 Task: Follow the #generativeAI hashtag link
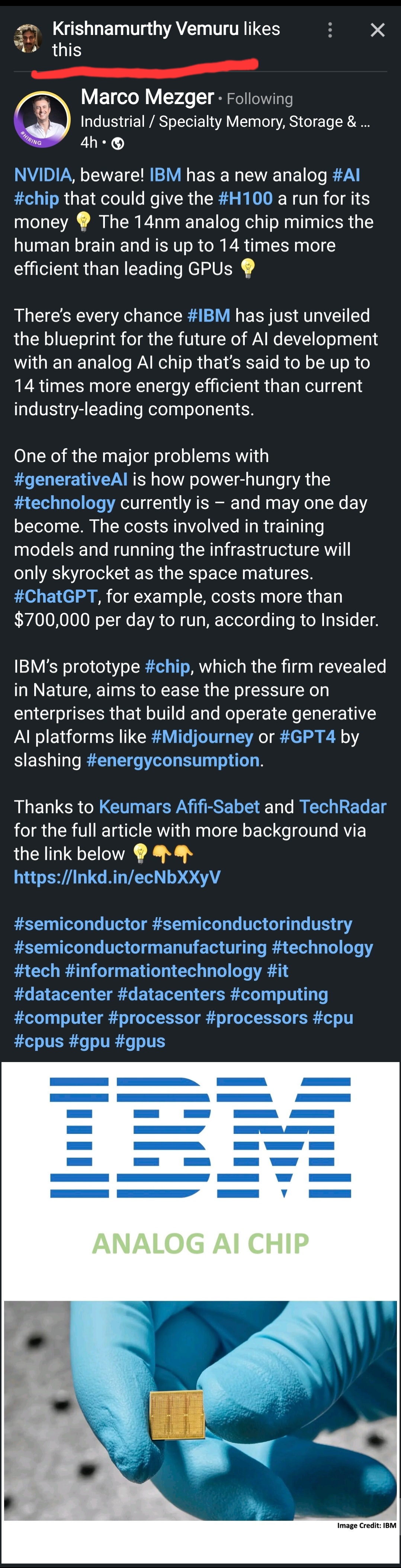click(x=71, y=480)
